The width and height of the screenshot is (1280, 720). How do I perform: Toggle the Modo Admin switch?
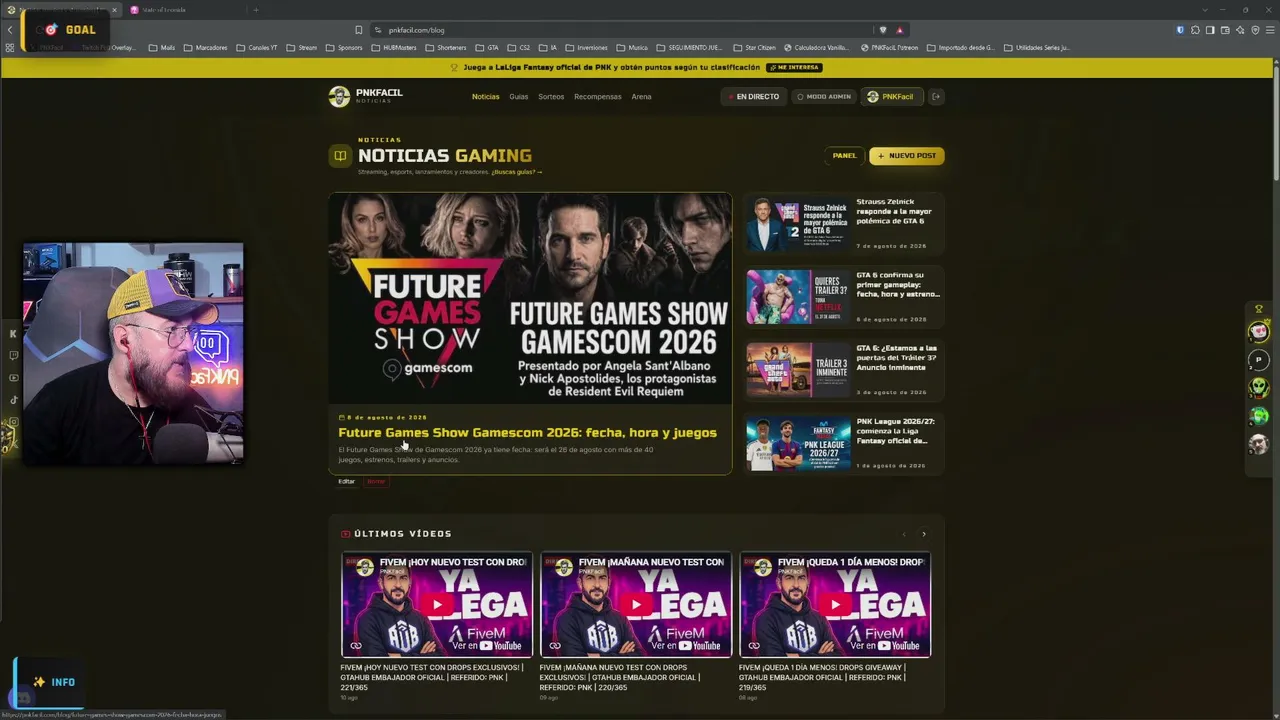point(824,97)
